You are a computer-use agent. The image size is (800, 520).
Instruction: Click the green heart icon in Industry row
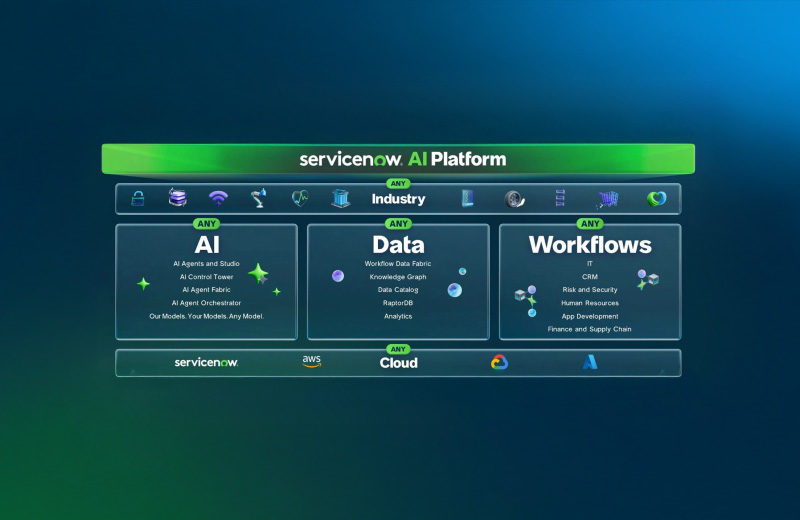pyautogui.click(x=656, y=199)
